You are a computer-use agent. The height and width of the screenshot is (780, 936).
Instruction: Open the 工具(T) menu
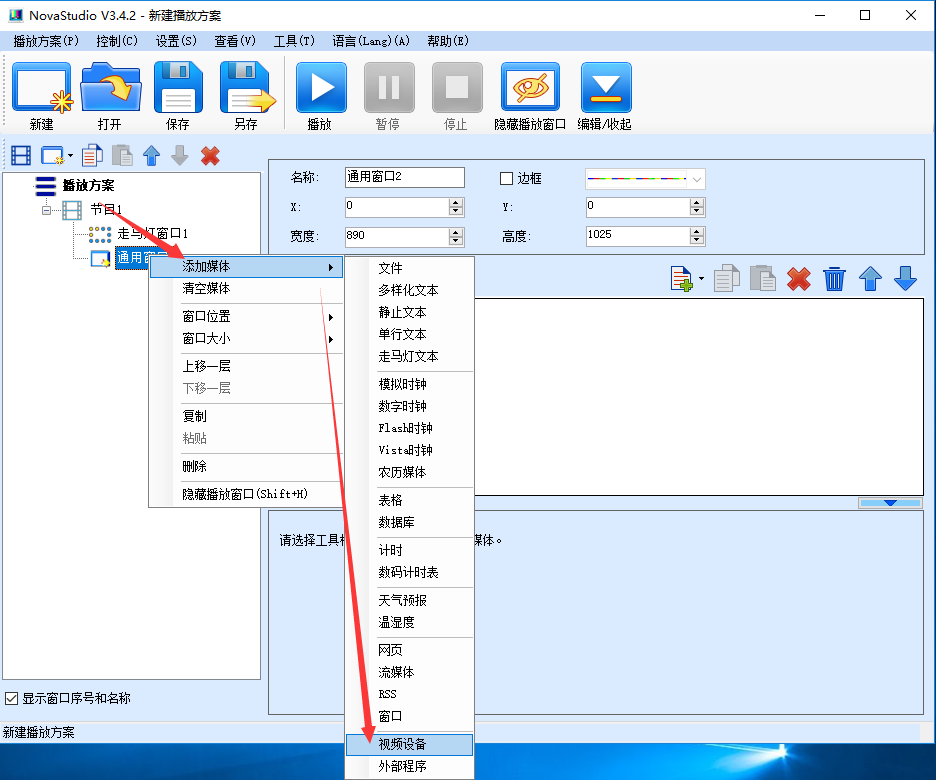[294, 41]
